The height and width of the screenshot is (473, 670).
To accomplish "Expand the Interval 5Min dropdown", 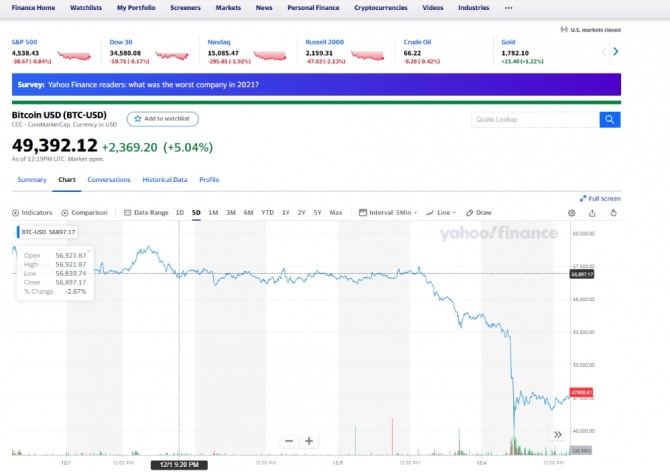I will click(x=391, y=212).
